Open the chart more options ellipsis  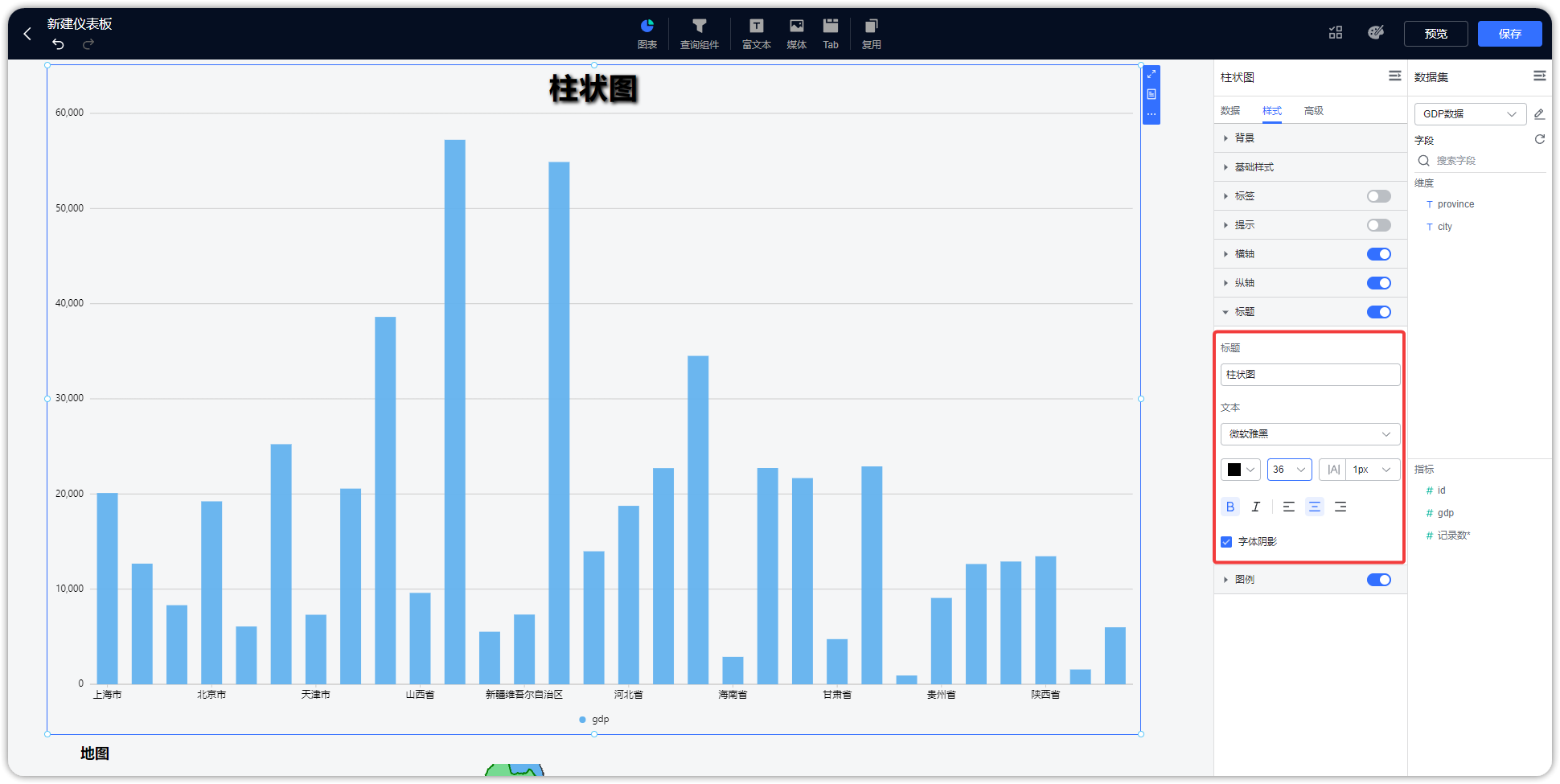click(1152, 114)
